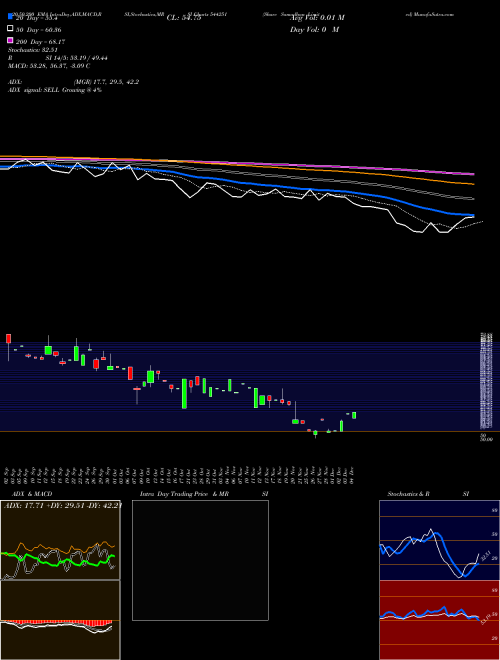500x660 pixels.
Task: Click the first red candlestick at far left
Action: coord(8,338)
